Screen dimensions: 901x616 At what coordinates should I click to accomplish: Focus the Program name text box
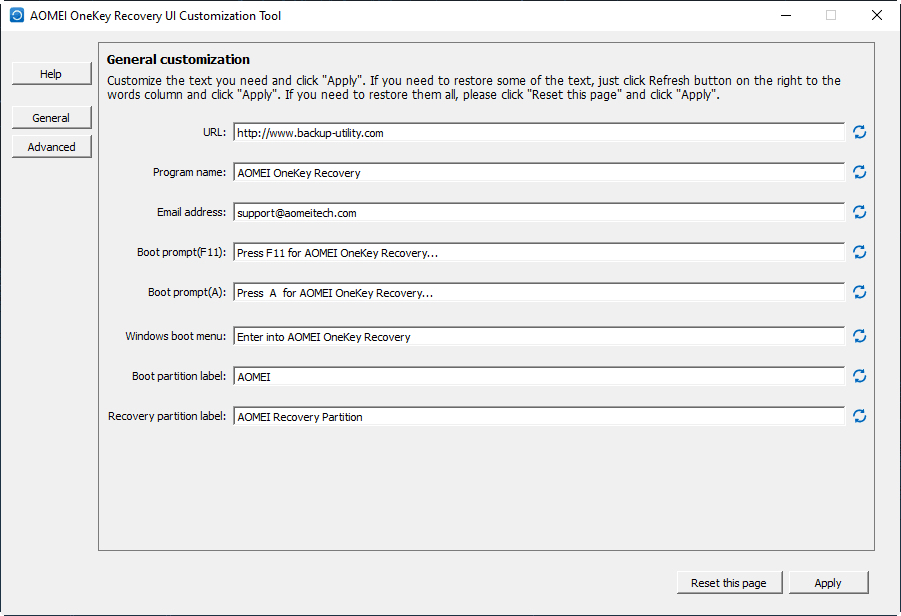538,173
